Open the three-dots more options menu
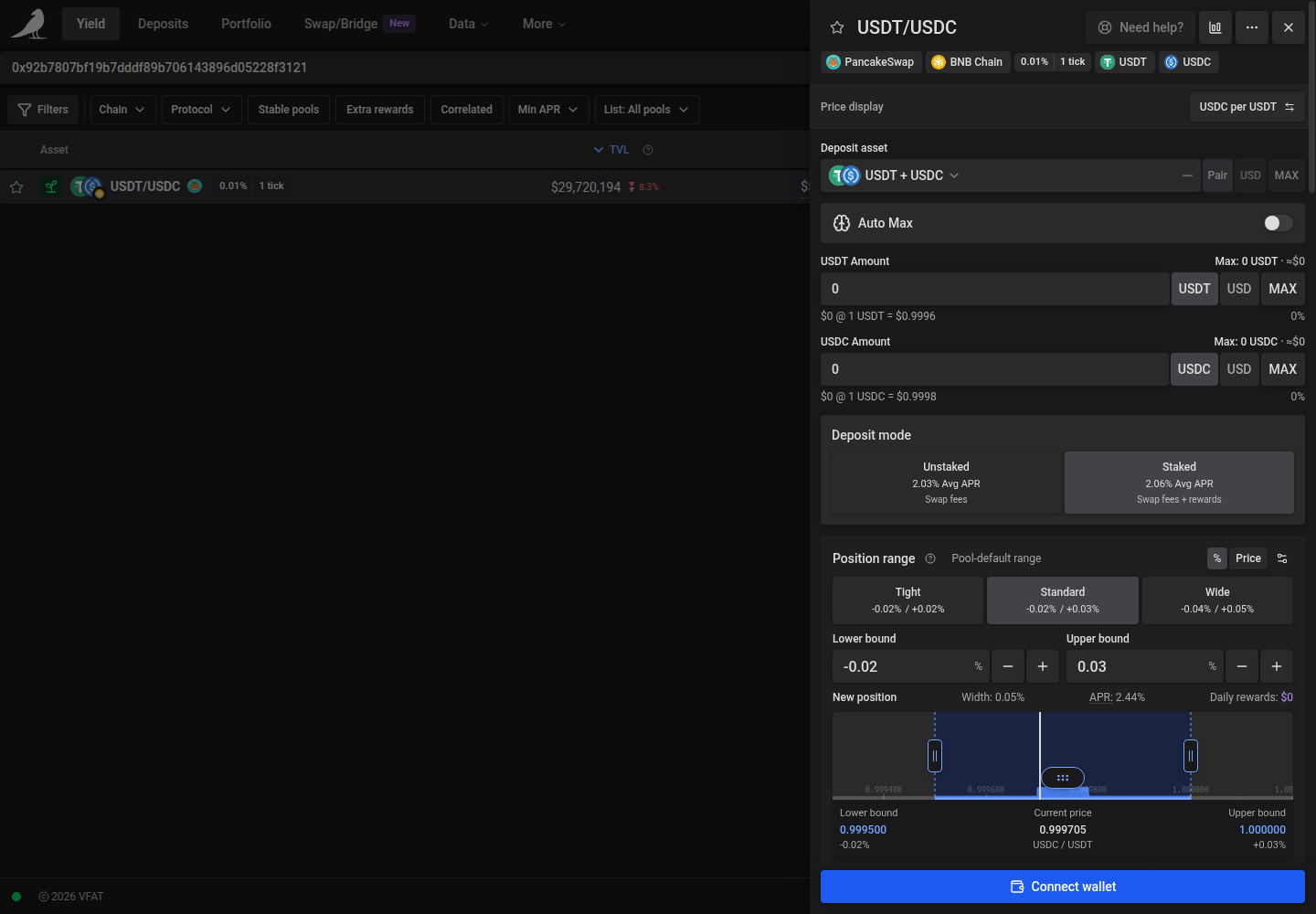1316x914 pixels. [1252, 27]
